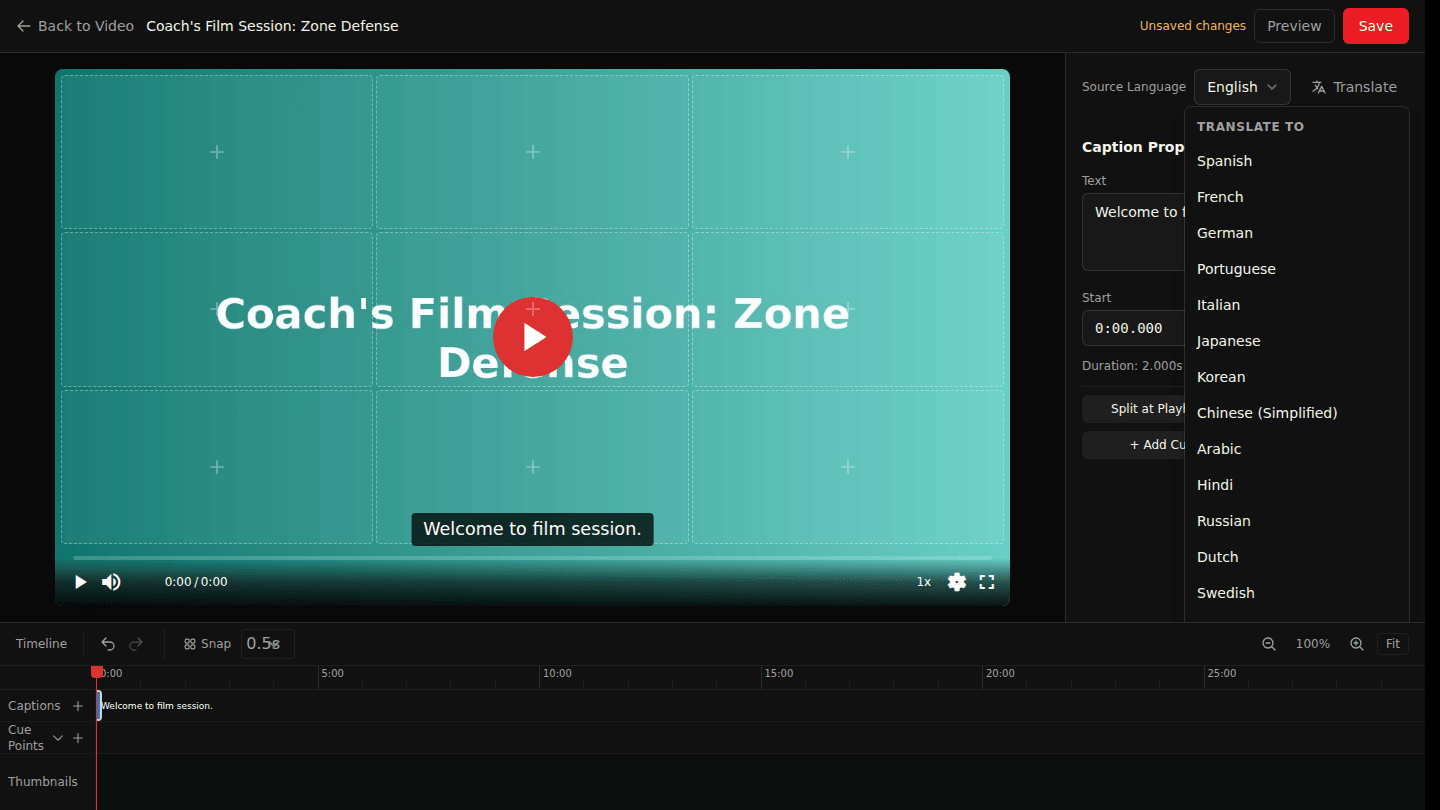Choose Hindi from the list

[x=1297, y=485]
